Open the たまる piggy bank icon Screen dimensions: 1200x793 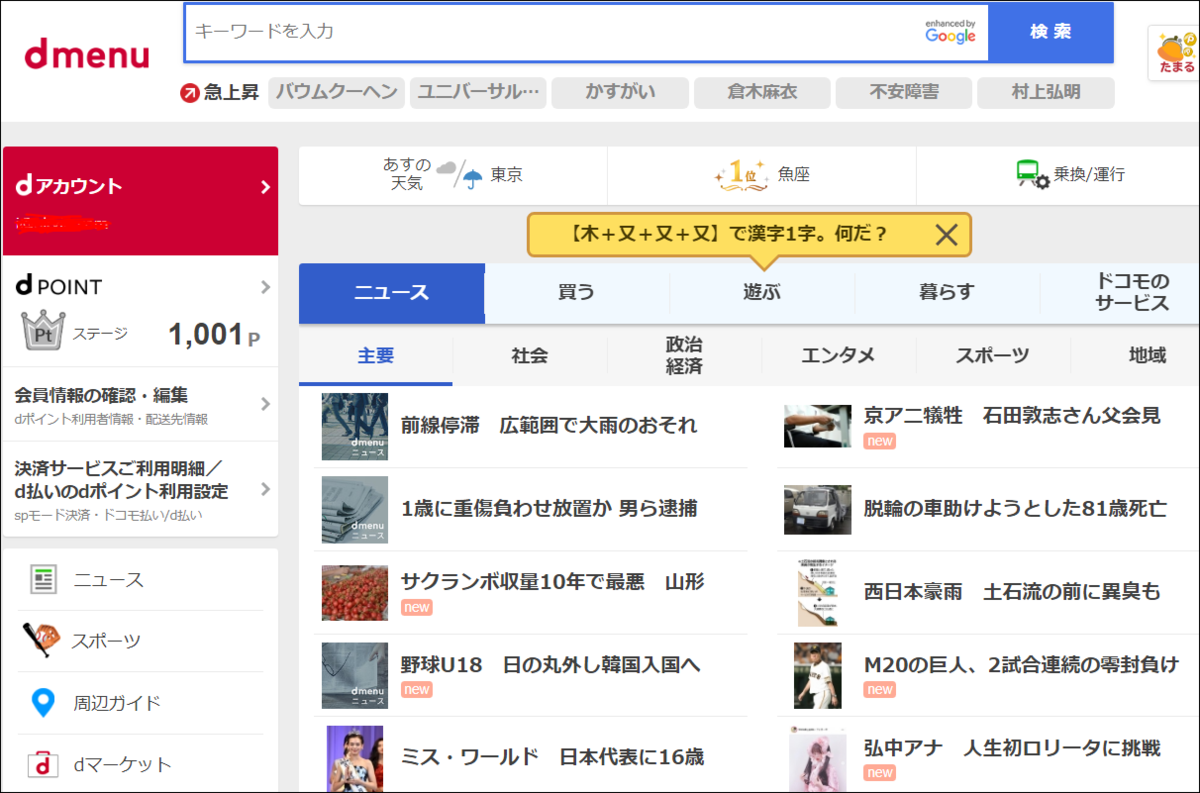(x=1175, y=54)
